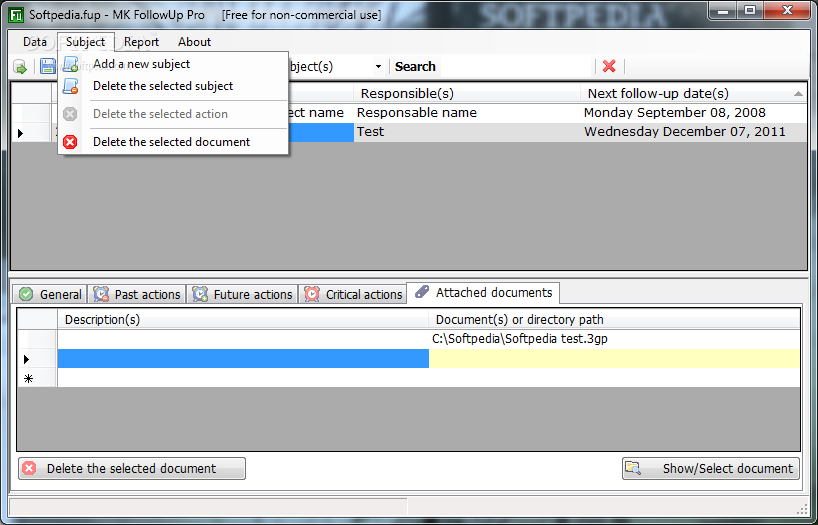The width and height of the screenshot is (818, 525).
Task: Click the clock icon on Future actions tab
Action: tap(200, 294)
